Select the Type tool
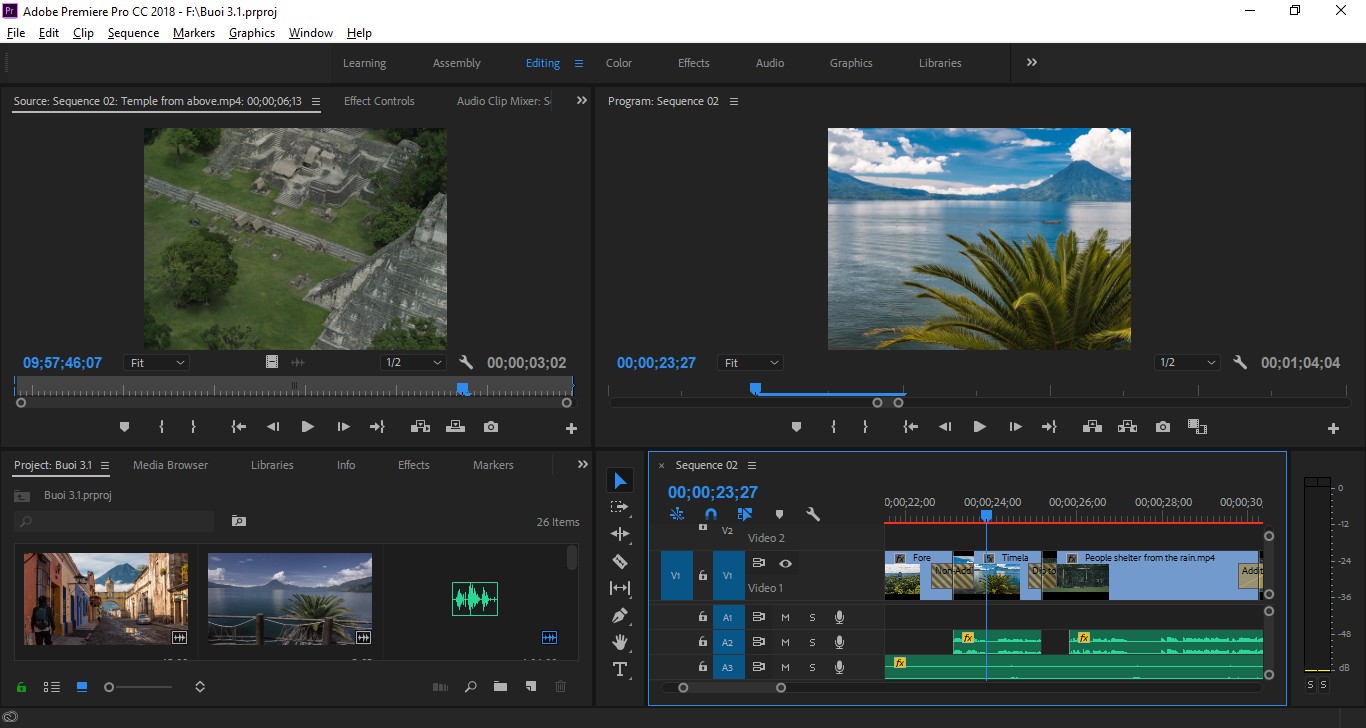This screenshot has height=728, width=1366. [x=620, y=669]
